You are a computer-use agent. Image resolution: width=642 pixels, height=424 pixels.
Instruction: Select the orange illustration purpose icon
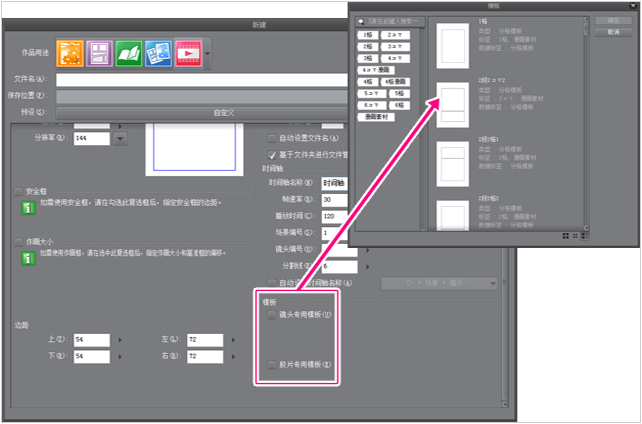(x=70, y=53)
